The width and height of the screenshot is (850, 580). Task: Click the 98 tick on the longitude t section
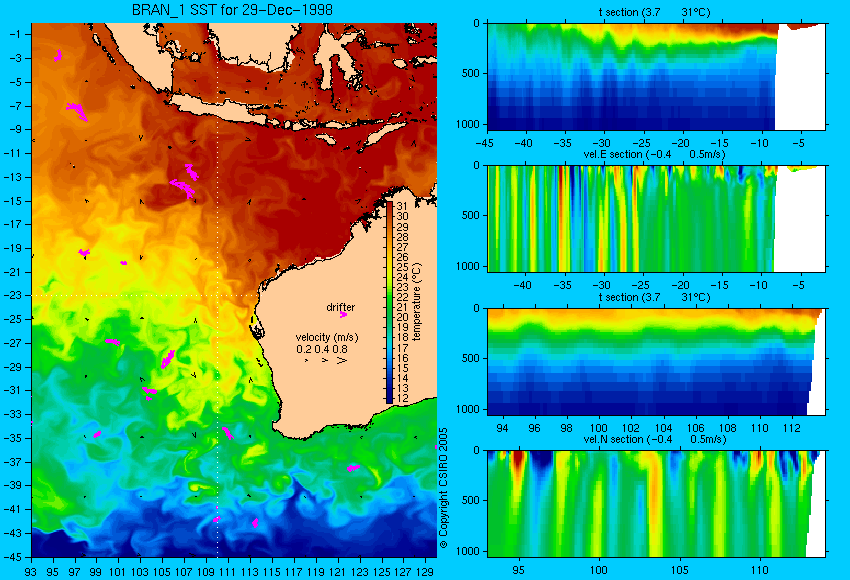coord(567,428)
